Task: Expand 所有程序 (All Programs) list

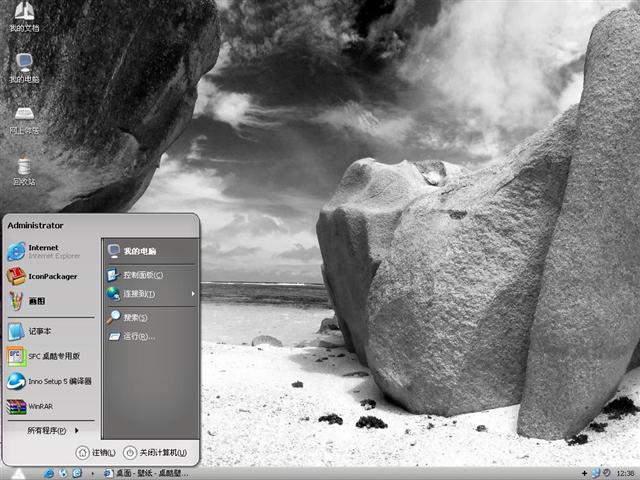Action: [x=50, y=431]
